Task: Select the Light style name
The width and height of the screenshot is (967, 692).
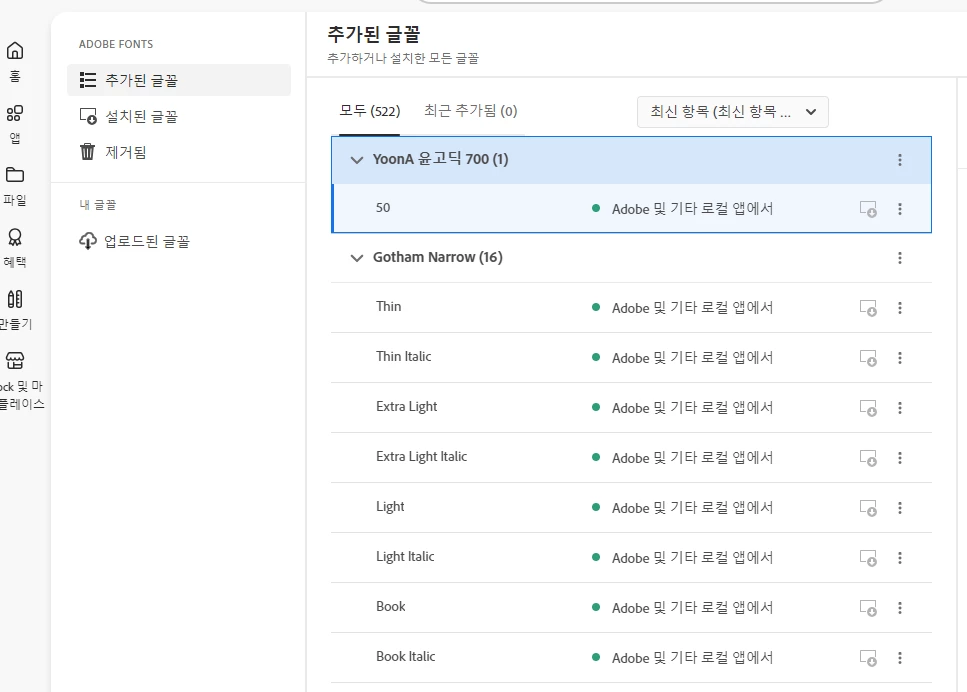Action: 390,506
